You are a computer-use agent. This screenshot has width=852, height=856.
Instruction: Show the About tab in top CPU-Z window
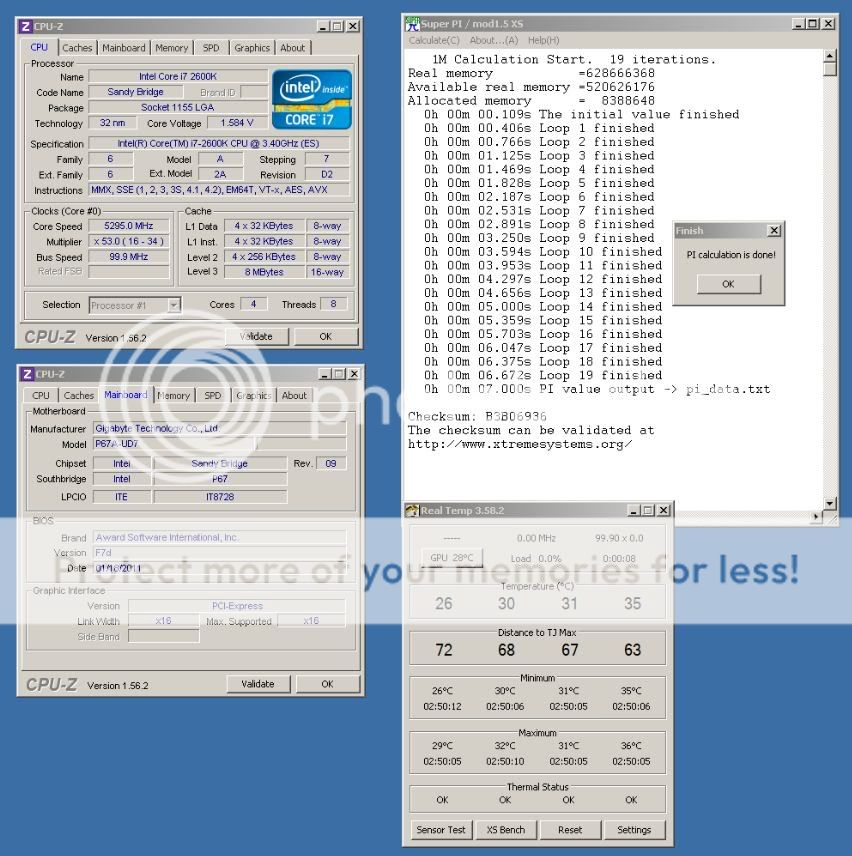pyautogui.click(x=293, y=48)
